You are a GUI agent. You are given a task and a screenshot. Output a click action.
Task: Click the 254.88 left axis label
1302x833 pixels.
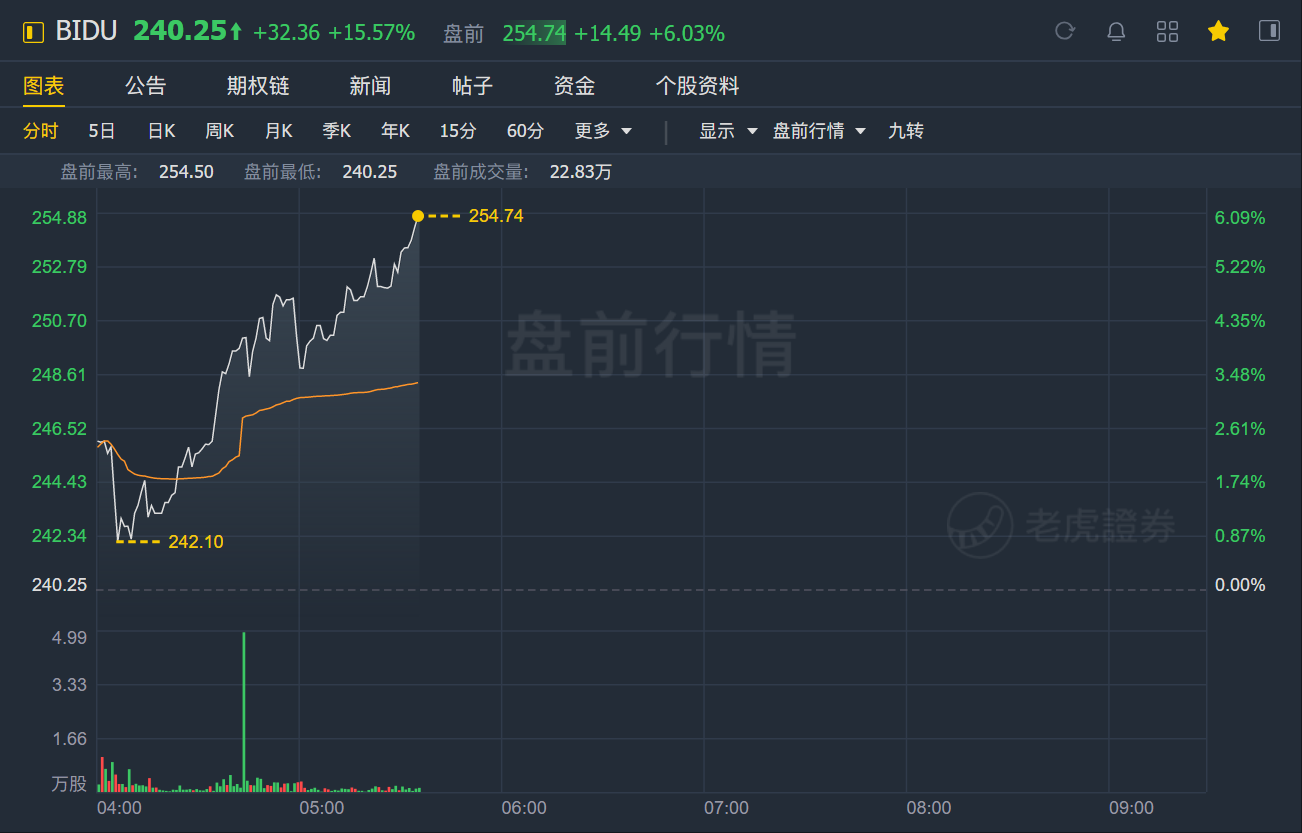coord(59,218)
